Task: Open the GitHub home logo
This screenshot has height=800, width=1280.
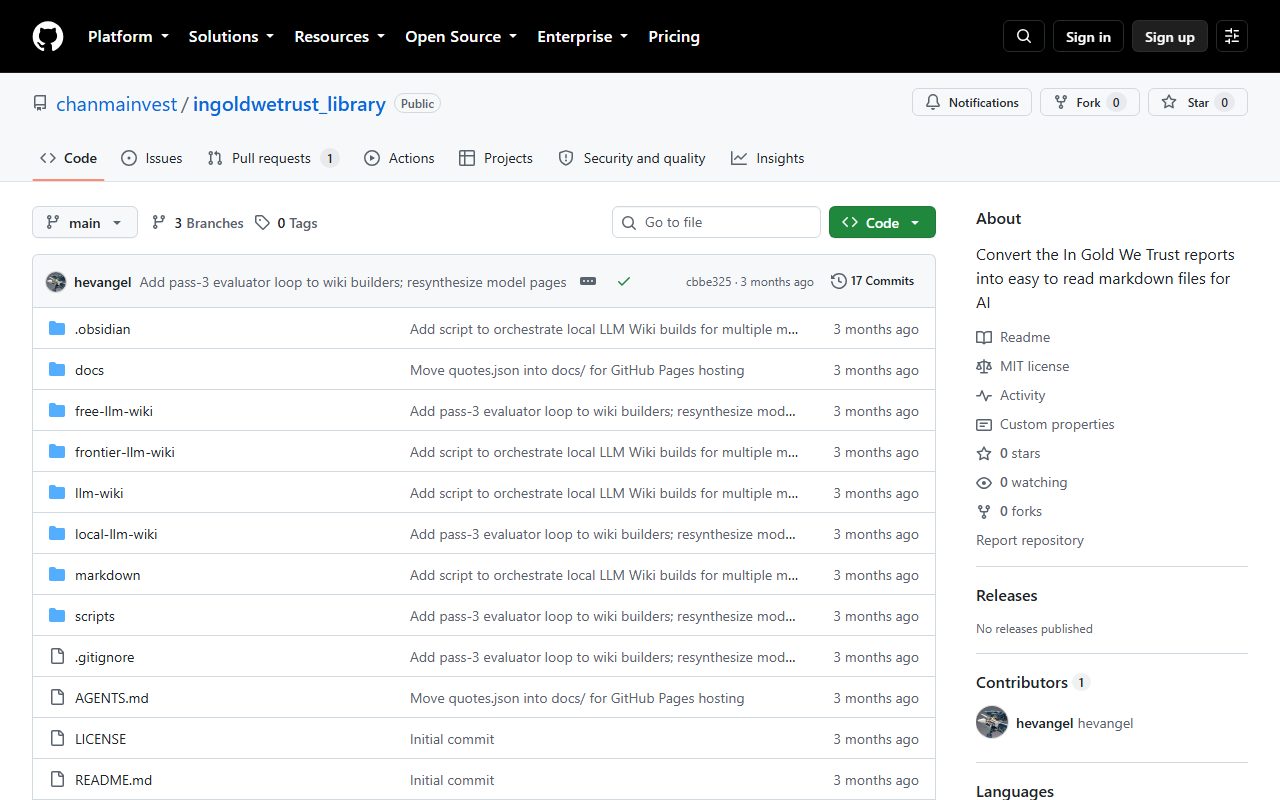Action: pyautogui.click(x=48, y=37)
